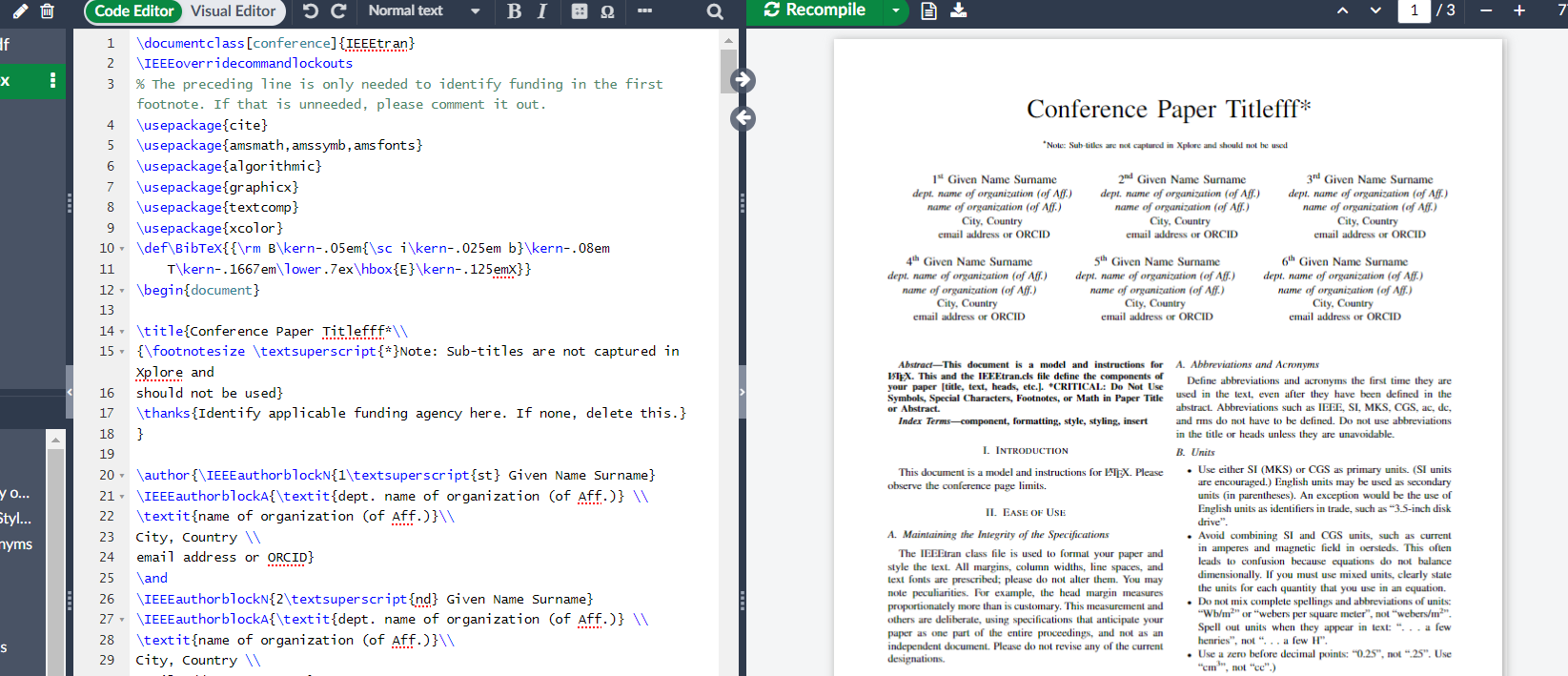This screenshot has height=676, width=1568.
Task: Click the \usepackage{cite} line
Action: [202, 125]
